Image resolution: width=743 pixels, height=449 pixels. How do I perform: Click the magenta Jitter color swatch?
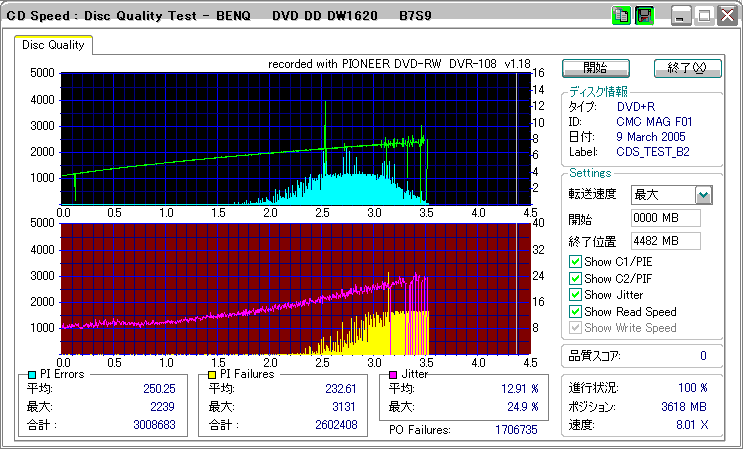coord(393,375)
